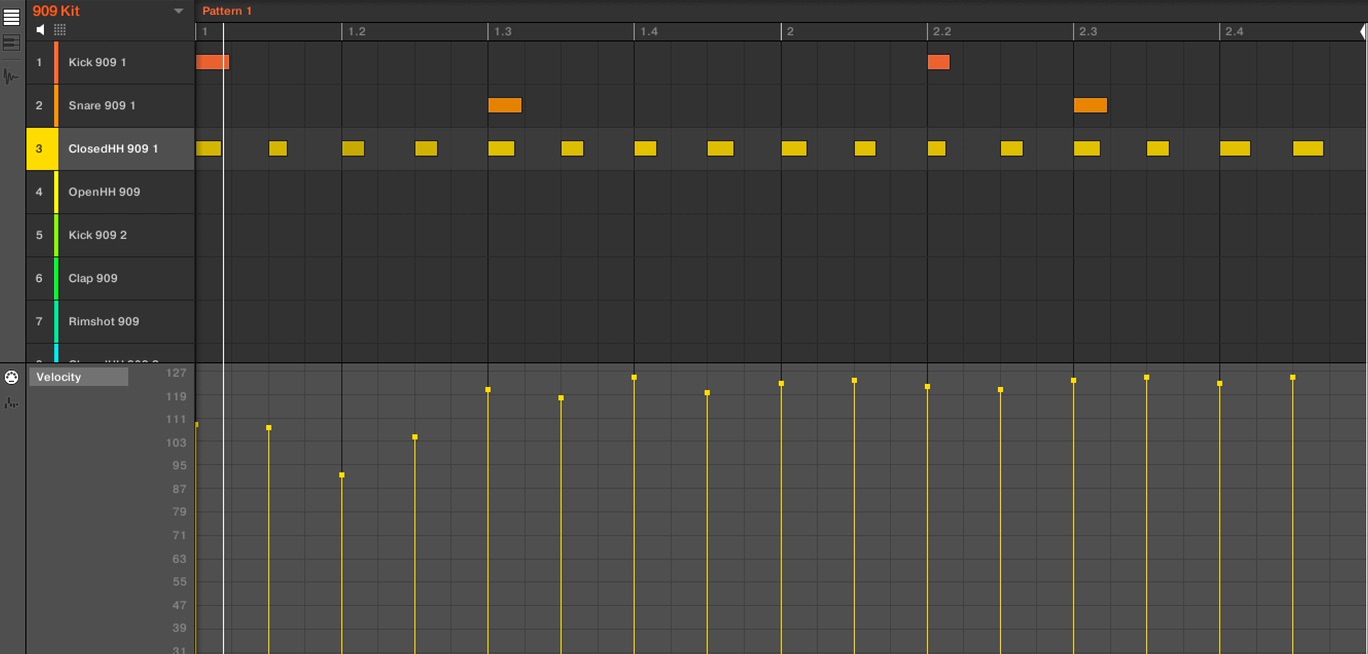
Task: Select the closed hi-hat note at 2.3
Action: coord(1087,148)
